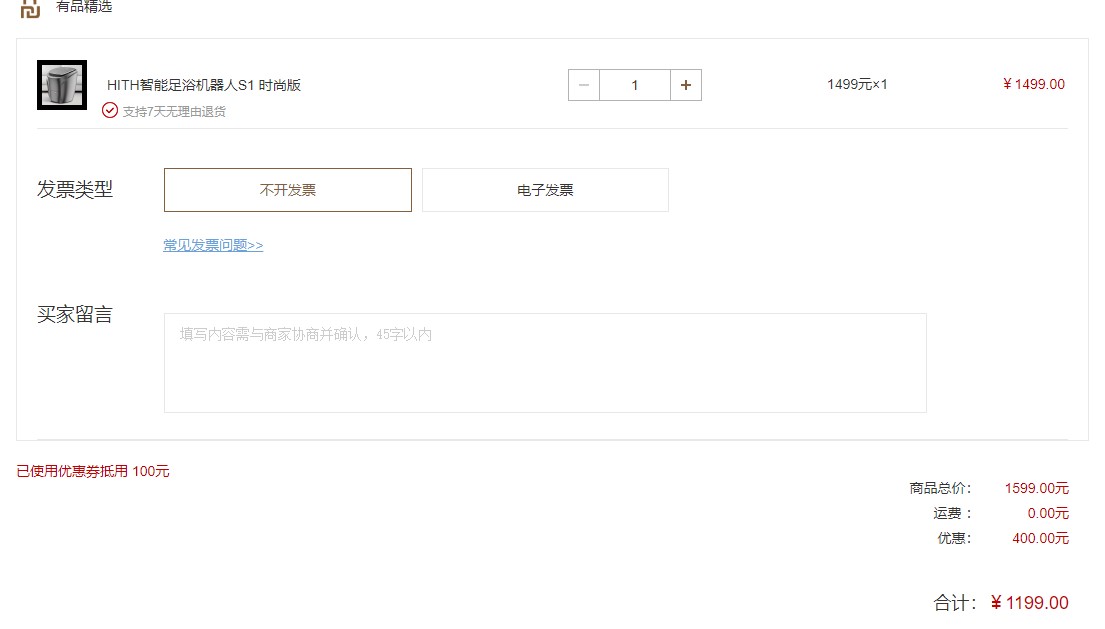Click the 优惠 400.00元 discount value
Screen dimensions: 1105x629
pyautogui.click(x=1041, y=538)
